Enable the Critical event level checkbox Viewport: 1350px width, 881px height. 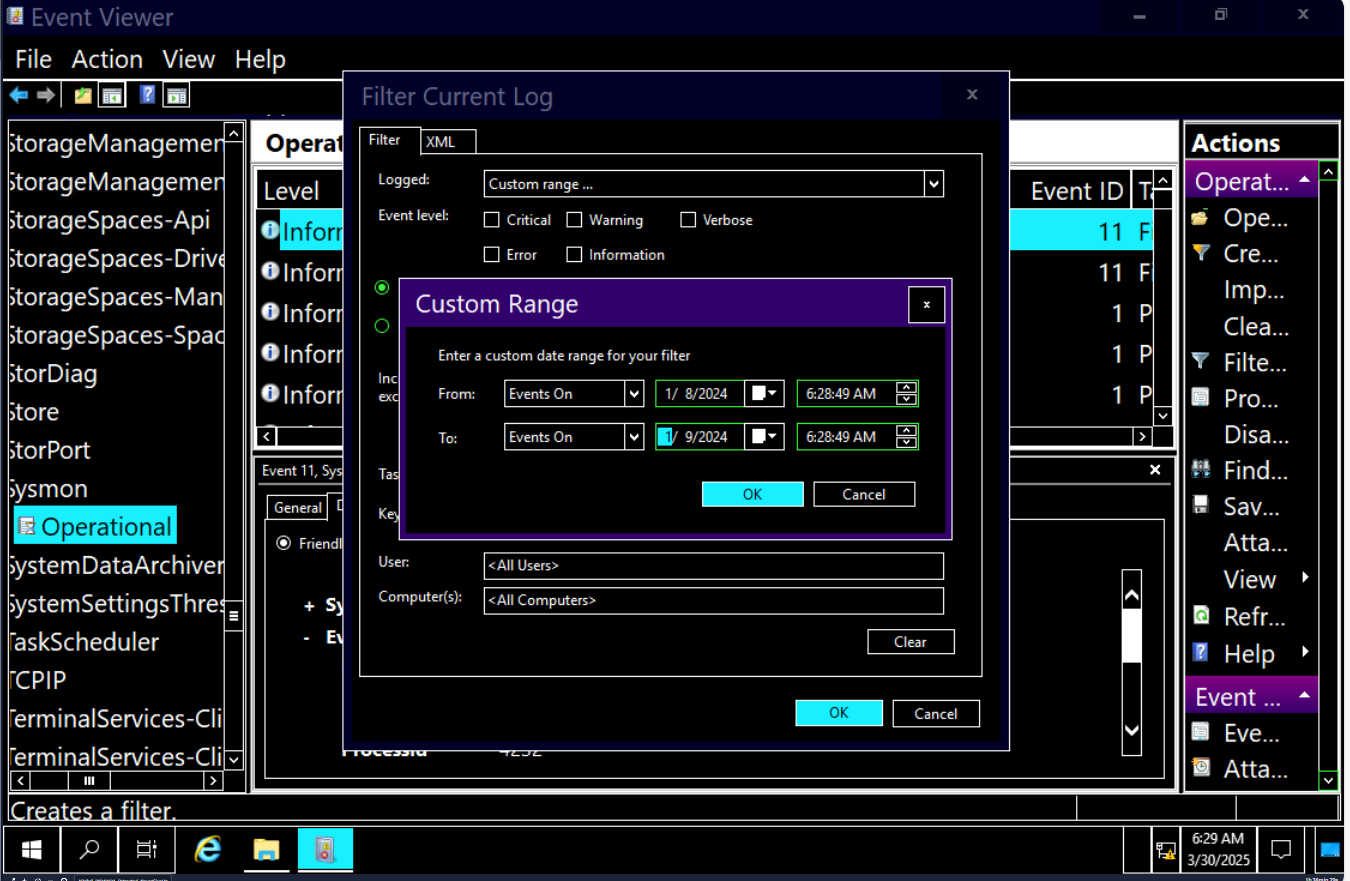(x=492, y=220)
